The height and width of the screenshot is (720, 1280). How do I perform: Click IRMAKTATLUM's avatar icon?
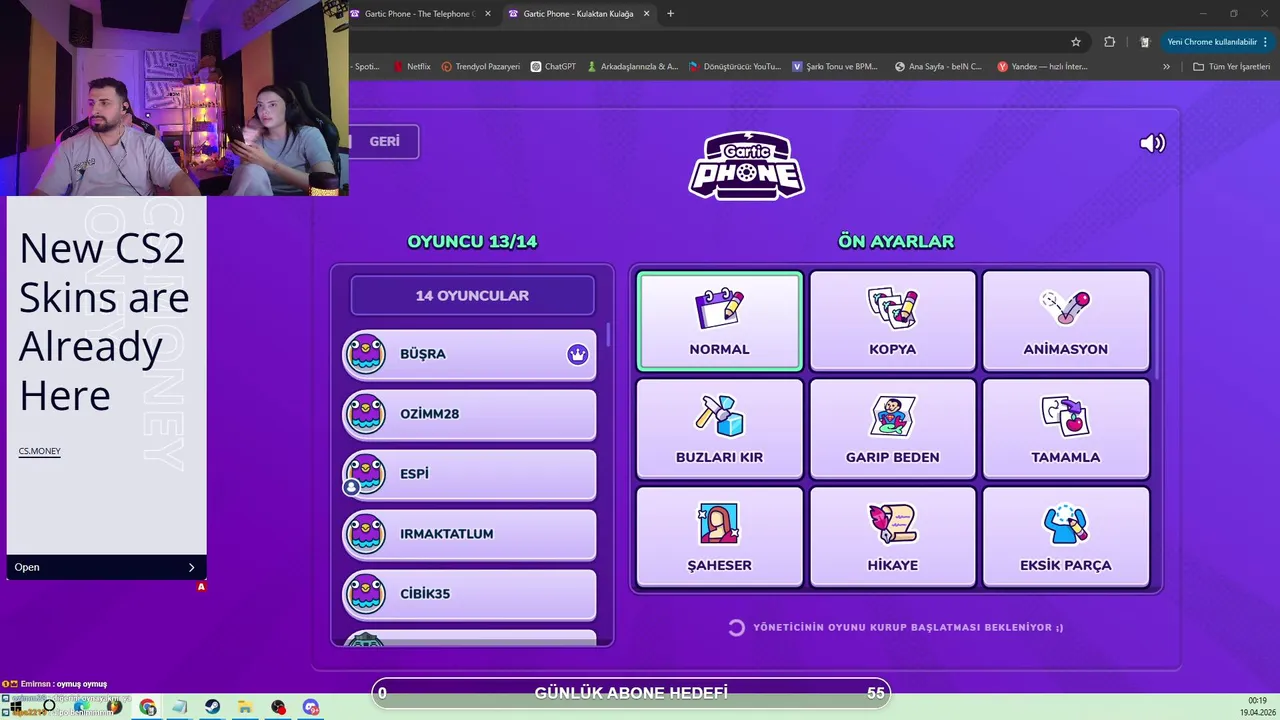365,534
